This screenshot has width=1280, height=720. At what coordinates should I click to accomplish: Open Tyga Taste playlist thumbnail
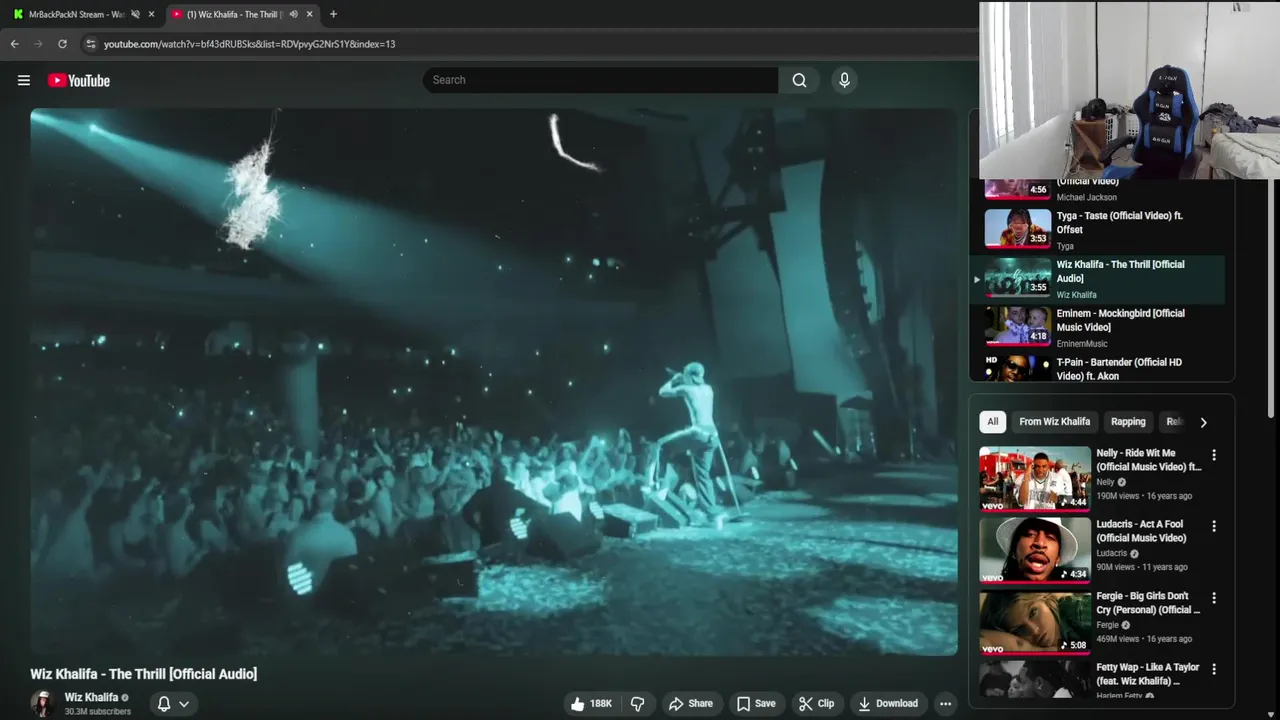[1018, 228]
